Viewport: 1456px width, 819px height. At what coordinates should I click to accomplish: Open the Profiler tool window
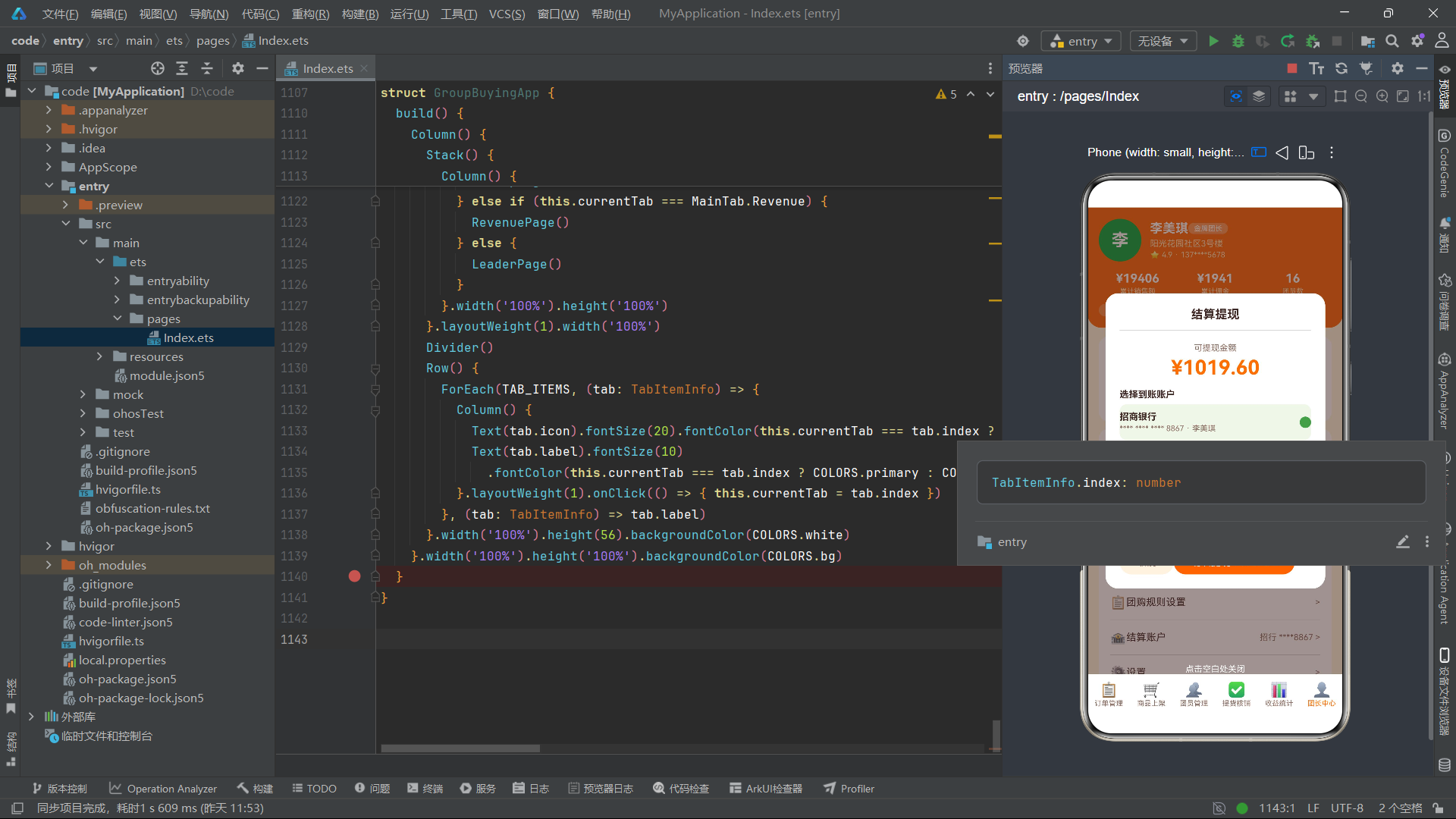849,789
